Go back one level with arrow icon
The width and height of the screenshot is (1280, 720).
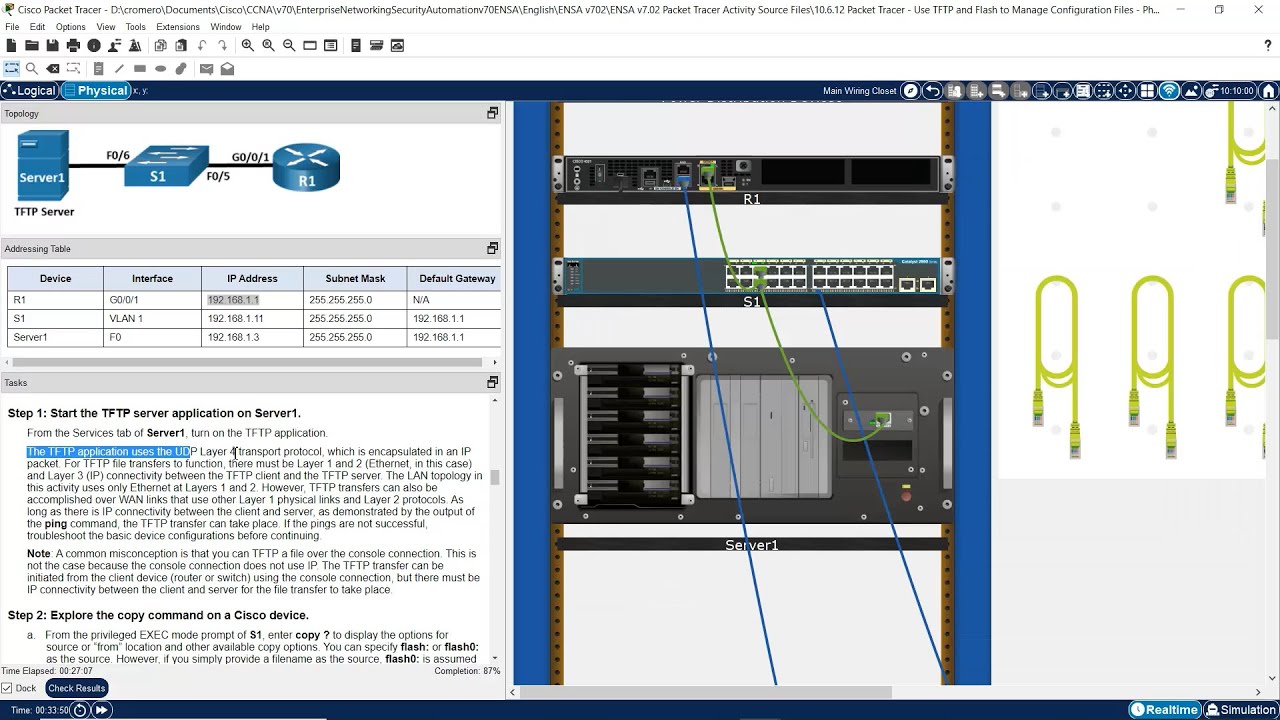[x=933, y=91]
